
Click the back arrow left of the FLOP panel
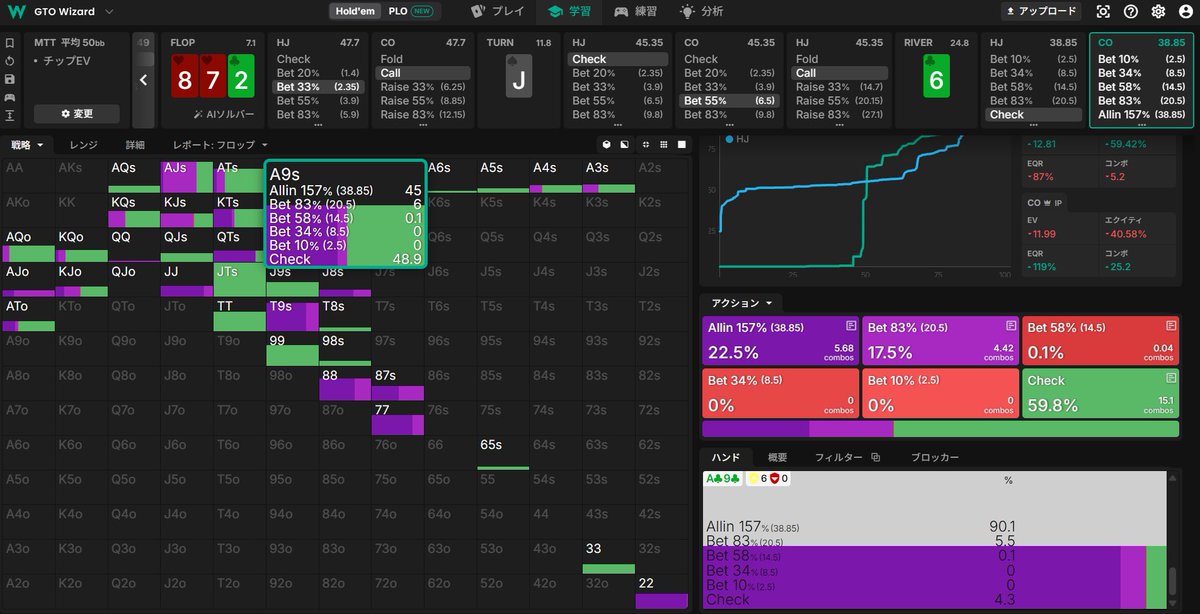(144, 80)
